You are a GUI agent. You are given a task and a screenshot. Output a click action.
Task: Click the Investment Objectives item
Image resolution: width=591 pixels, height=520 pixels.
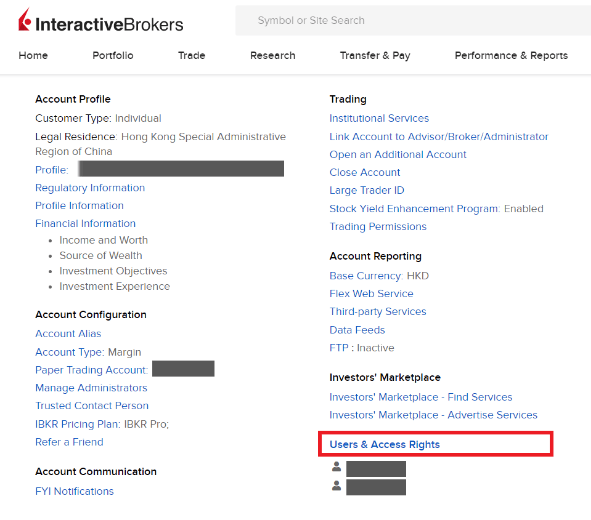tap(113, 271)
